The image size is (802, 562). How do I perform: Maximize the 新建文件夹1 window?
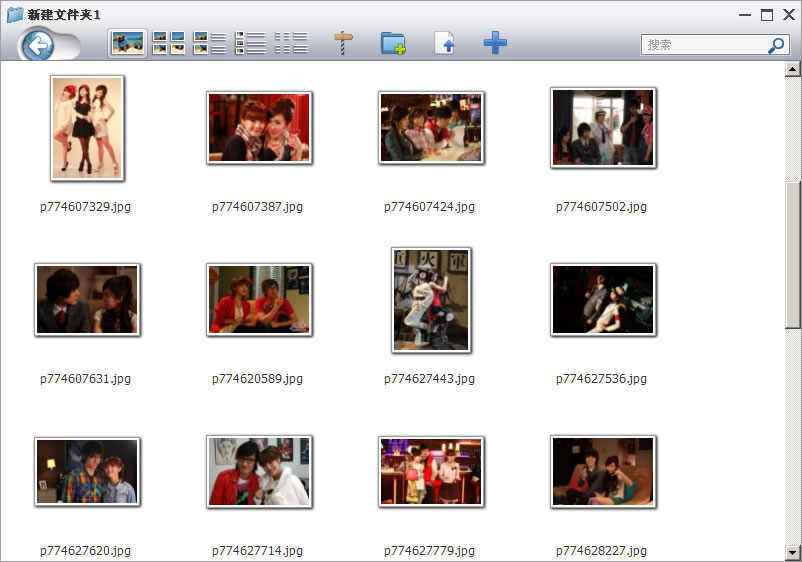[x=767, y=15]
